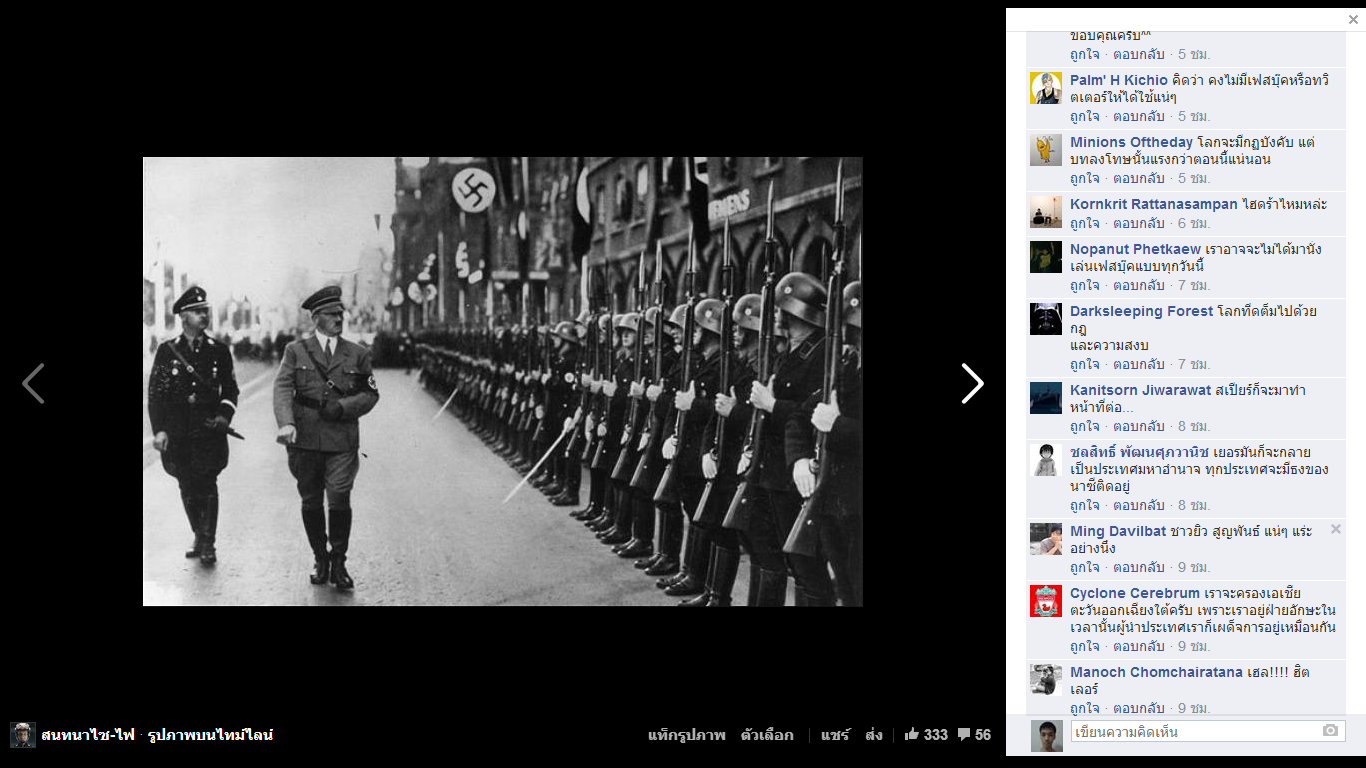Screen dimensions: 1366x768
Task: Open Cyclone Cerebrum's name link
Action: (x=1135, y=593)
